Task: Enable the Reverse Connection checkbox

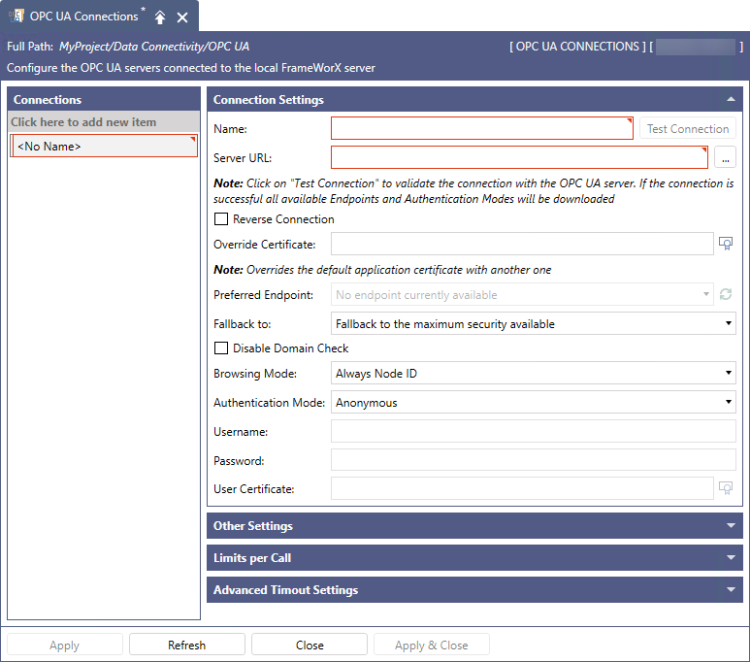Action: pos(221,219)
